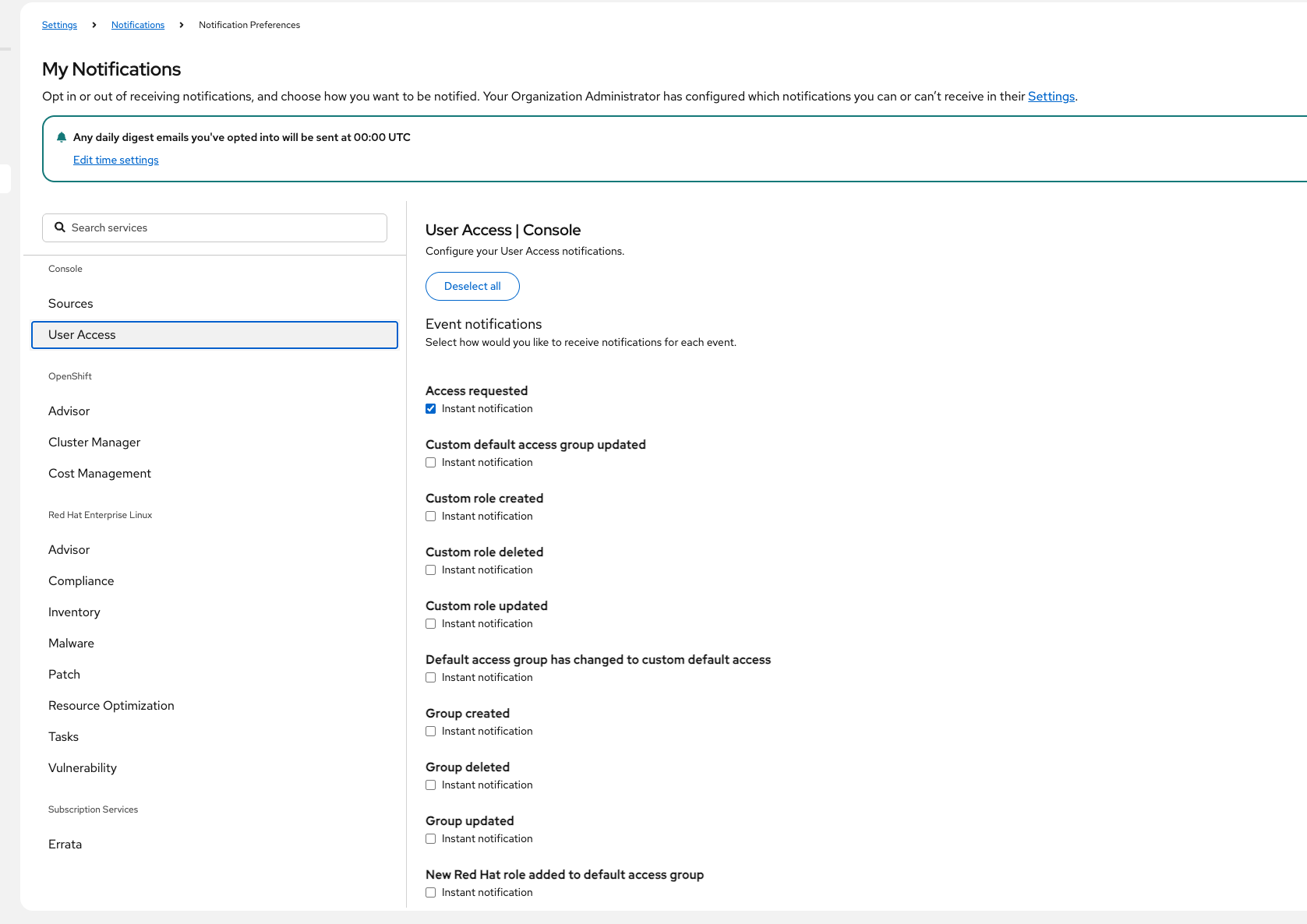Focus the Search services field
The width and height of the screenshot is (1307, 924).
[x=226, y=227]
